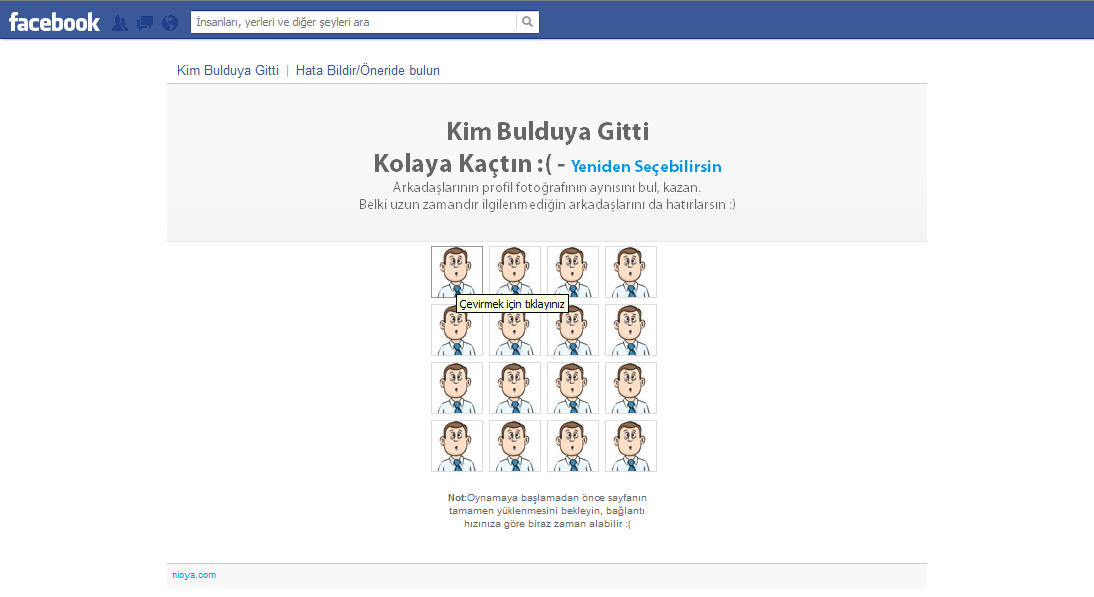The width and height of the screenshot is (1094, 597).
Task: Flip the first card in top row
Action: 457,272
